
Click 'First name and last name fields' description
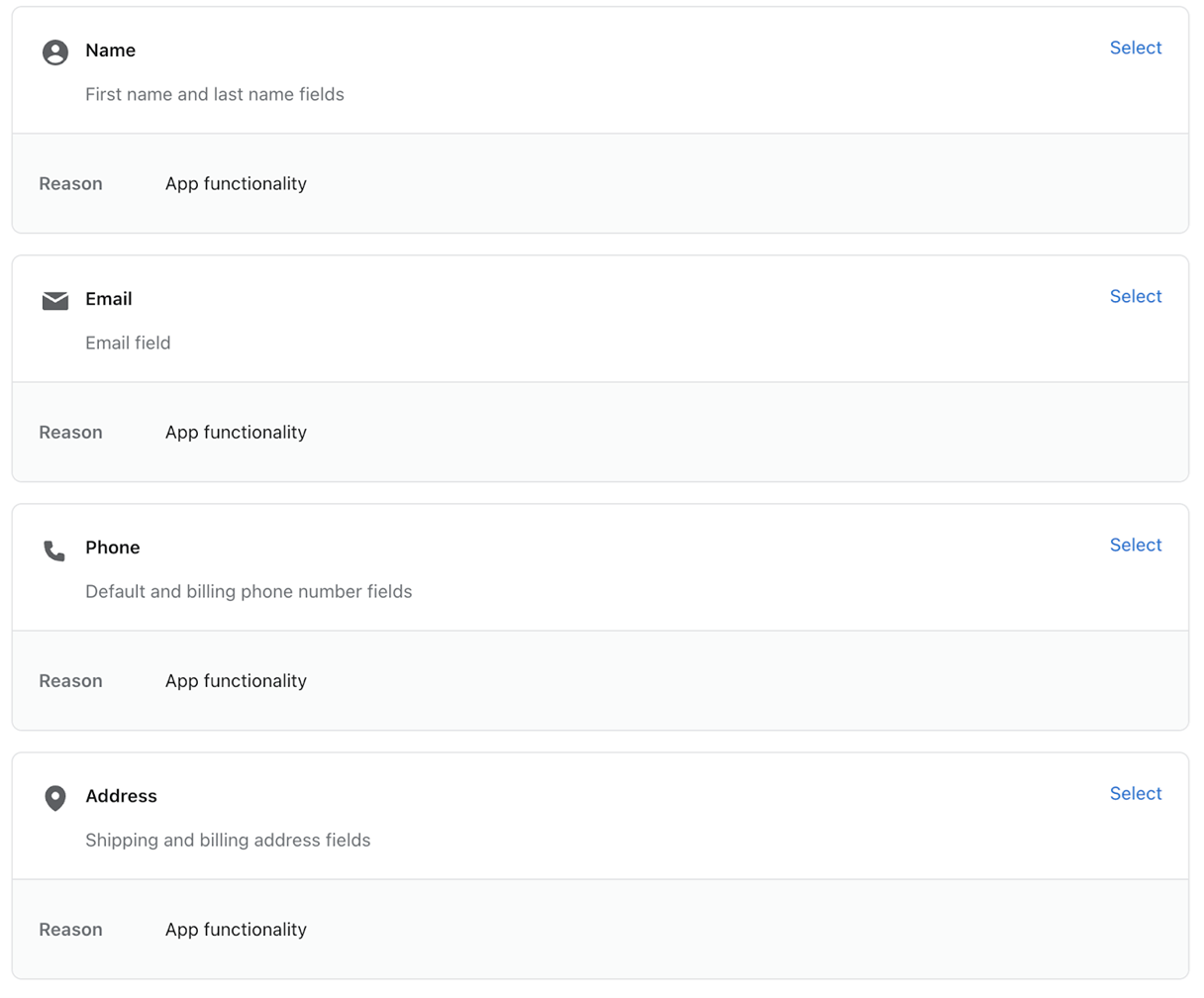pyautogui.click(x=215, y=95)
